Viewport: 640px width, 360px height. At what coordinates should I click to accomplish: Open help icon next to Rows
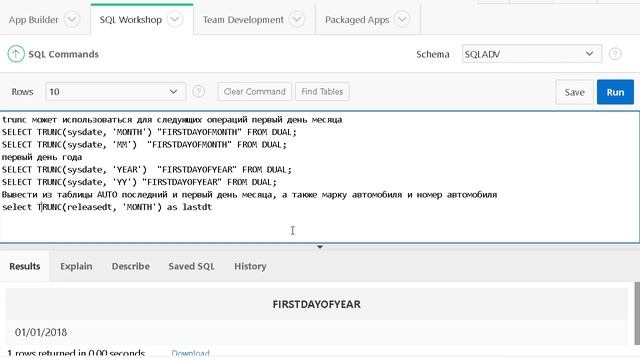point(198,91)
